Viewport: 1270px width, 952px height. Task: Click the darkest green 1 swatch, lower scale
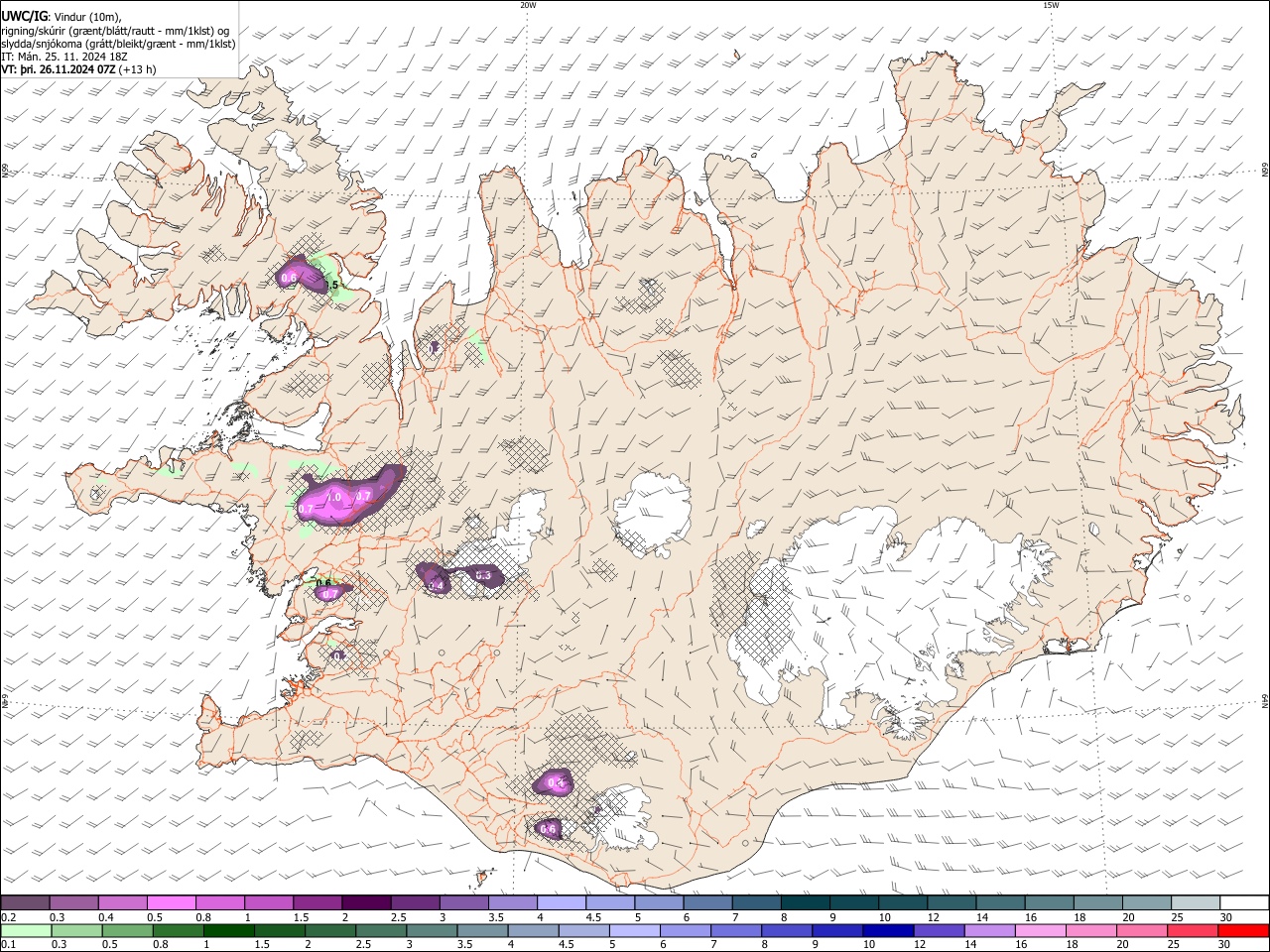(x=228, y=930)
